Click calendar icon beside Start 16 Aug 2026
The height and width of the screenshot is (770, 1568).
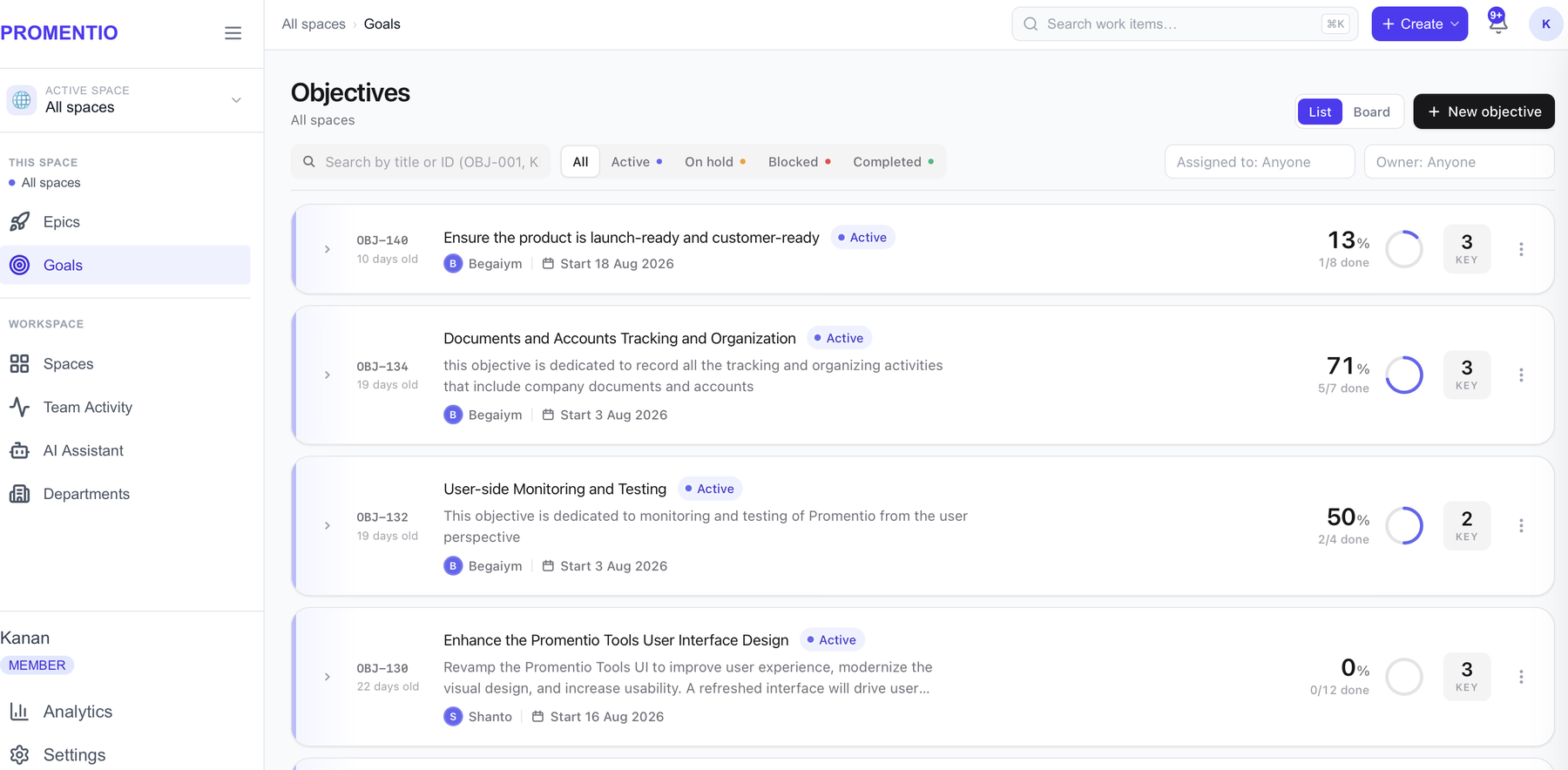pyautogui.click(x=537, y=717)
